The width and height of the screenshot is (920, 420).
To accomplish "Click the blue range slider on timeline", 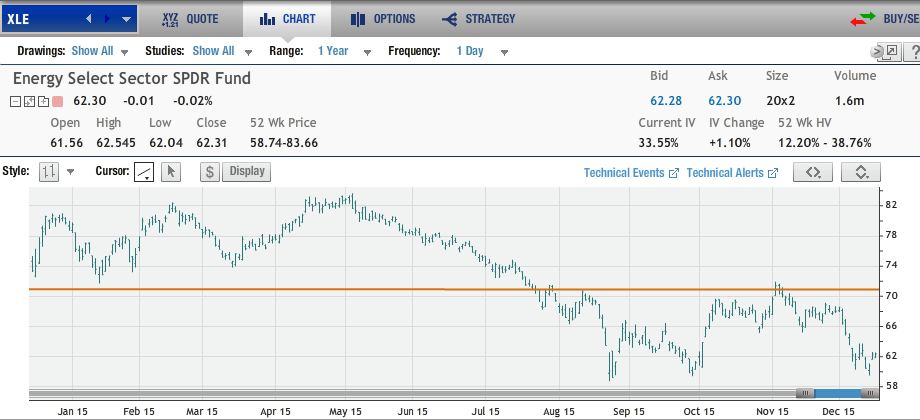I will (x=832, y=393).
